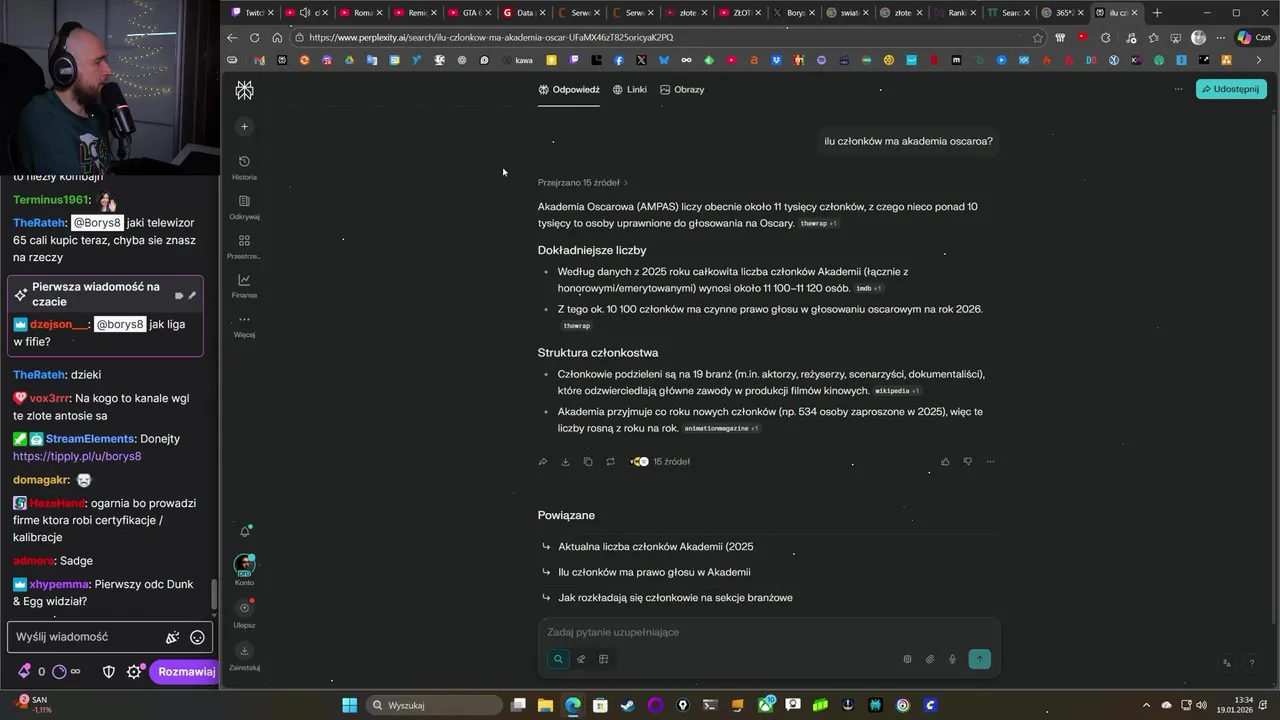
Task: Select related question Jak rozkładają się członkowie
Action: [675, 598]
